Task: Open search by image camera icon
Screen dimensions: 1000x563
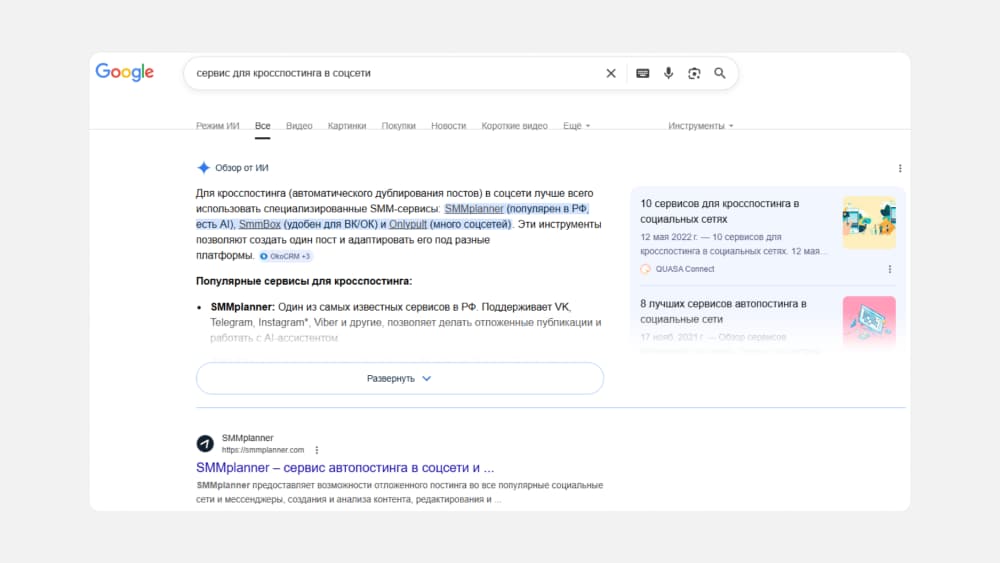Action: (694, 73)
